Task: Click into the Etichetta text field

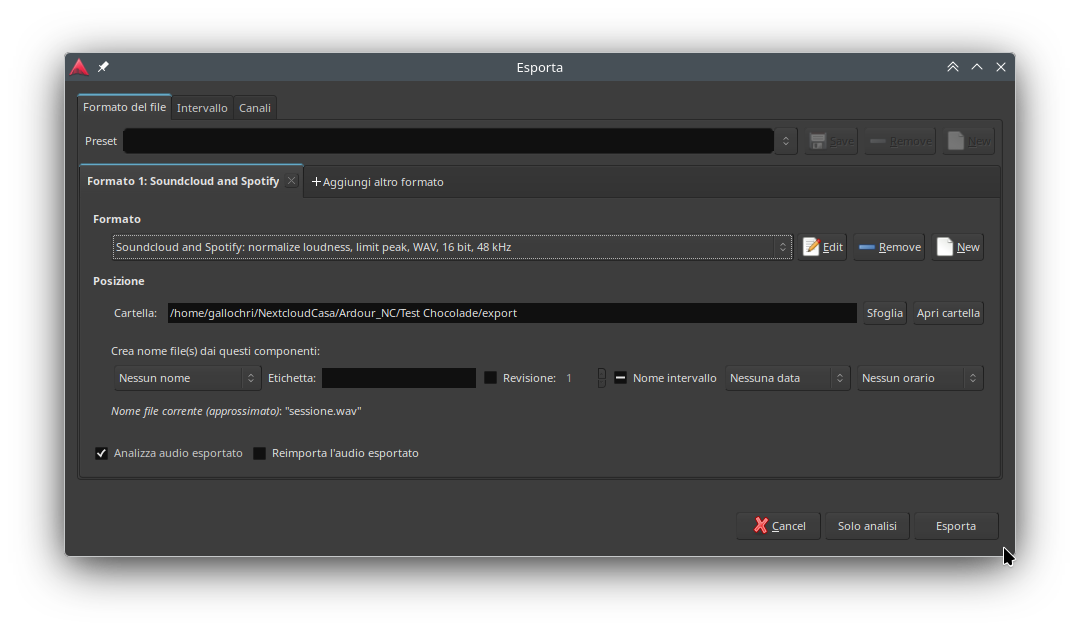Action: [x=398, y=378]
